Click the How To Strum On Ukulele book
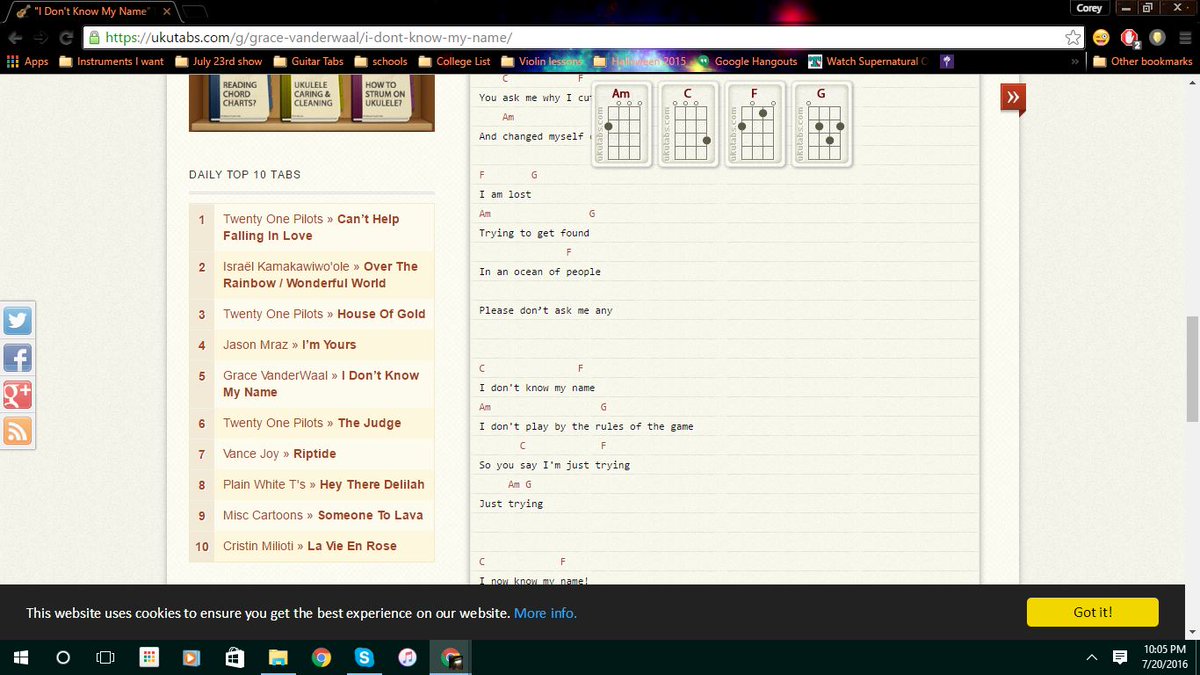This screenshot has width=1200, height=675. [x=385, y=98]
